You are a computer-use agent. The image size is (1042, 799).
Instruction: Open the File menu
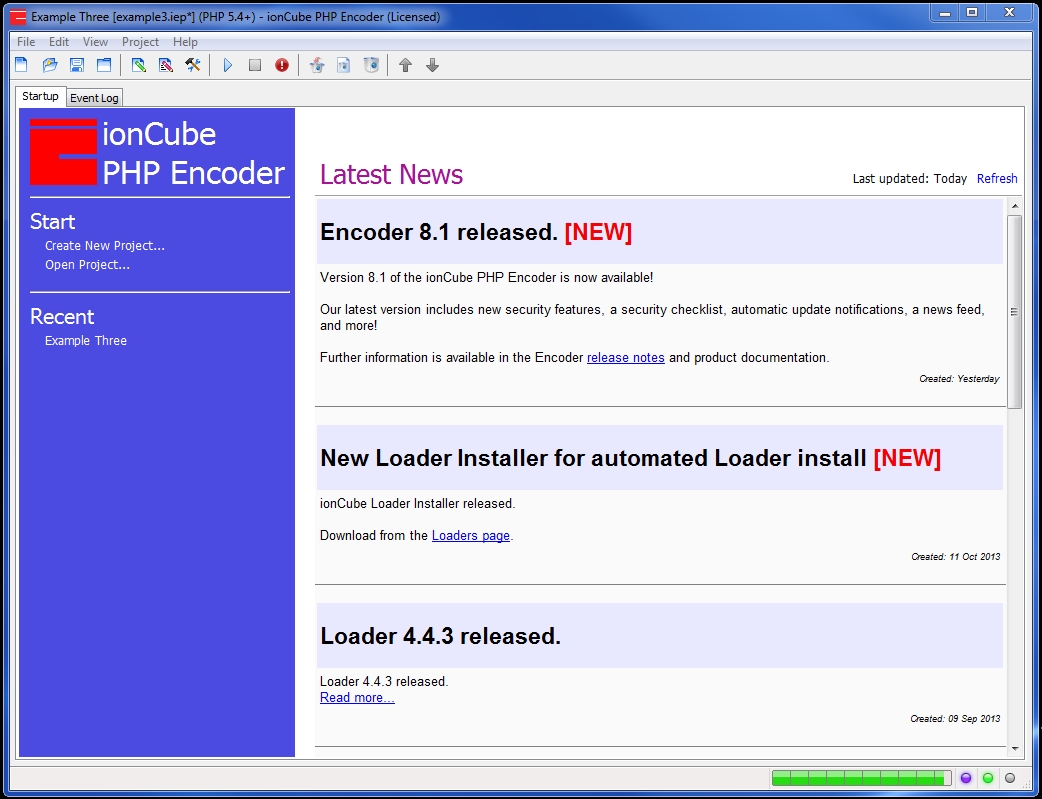[x=26, y=42]
